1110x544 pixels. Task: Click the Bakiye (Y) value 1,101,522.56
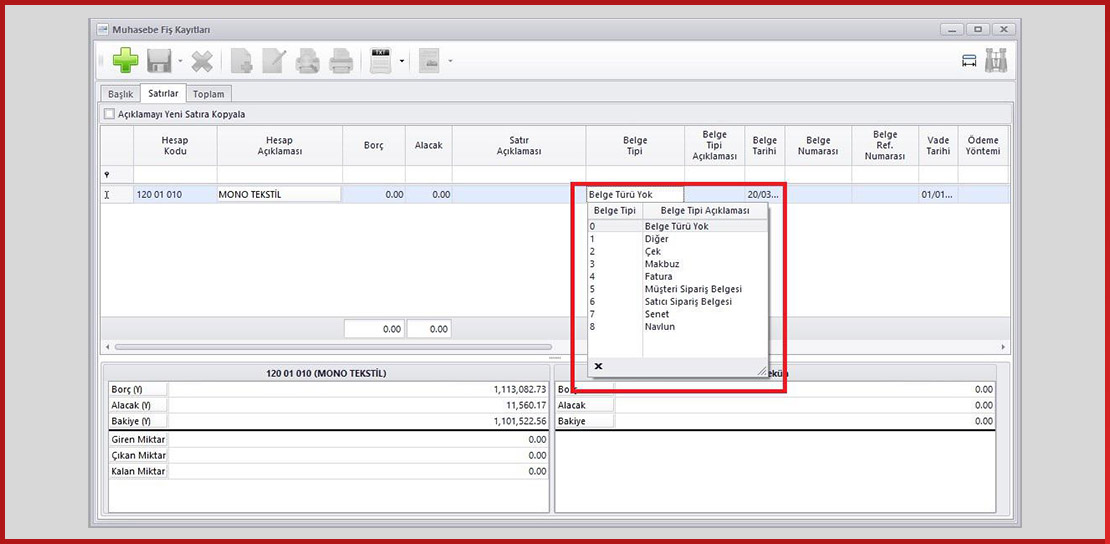520,421
